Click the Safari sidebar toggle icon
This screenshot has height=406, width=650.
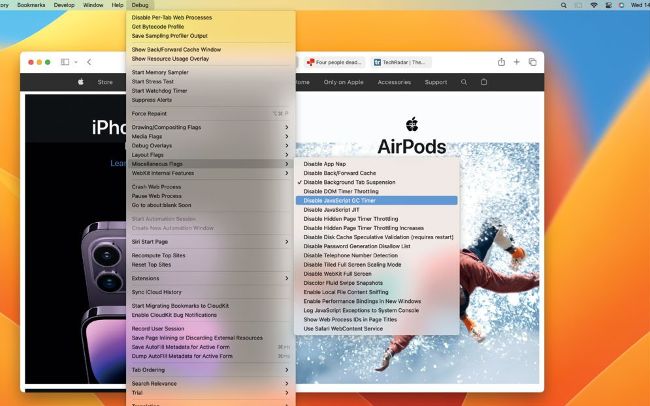65,62
